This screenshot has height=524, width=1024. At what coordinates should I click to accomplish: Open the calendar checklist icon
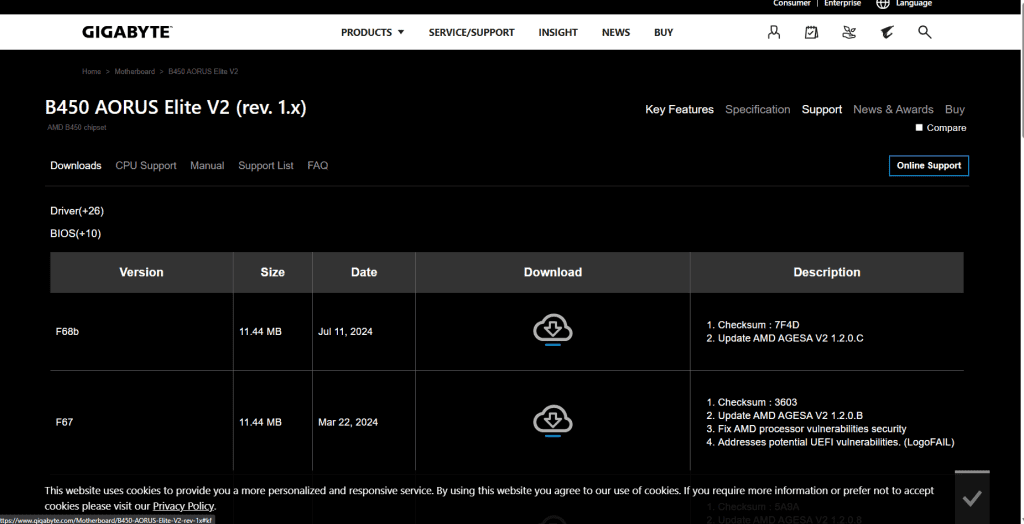[x=811, y=32]
